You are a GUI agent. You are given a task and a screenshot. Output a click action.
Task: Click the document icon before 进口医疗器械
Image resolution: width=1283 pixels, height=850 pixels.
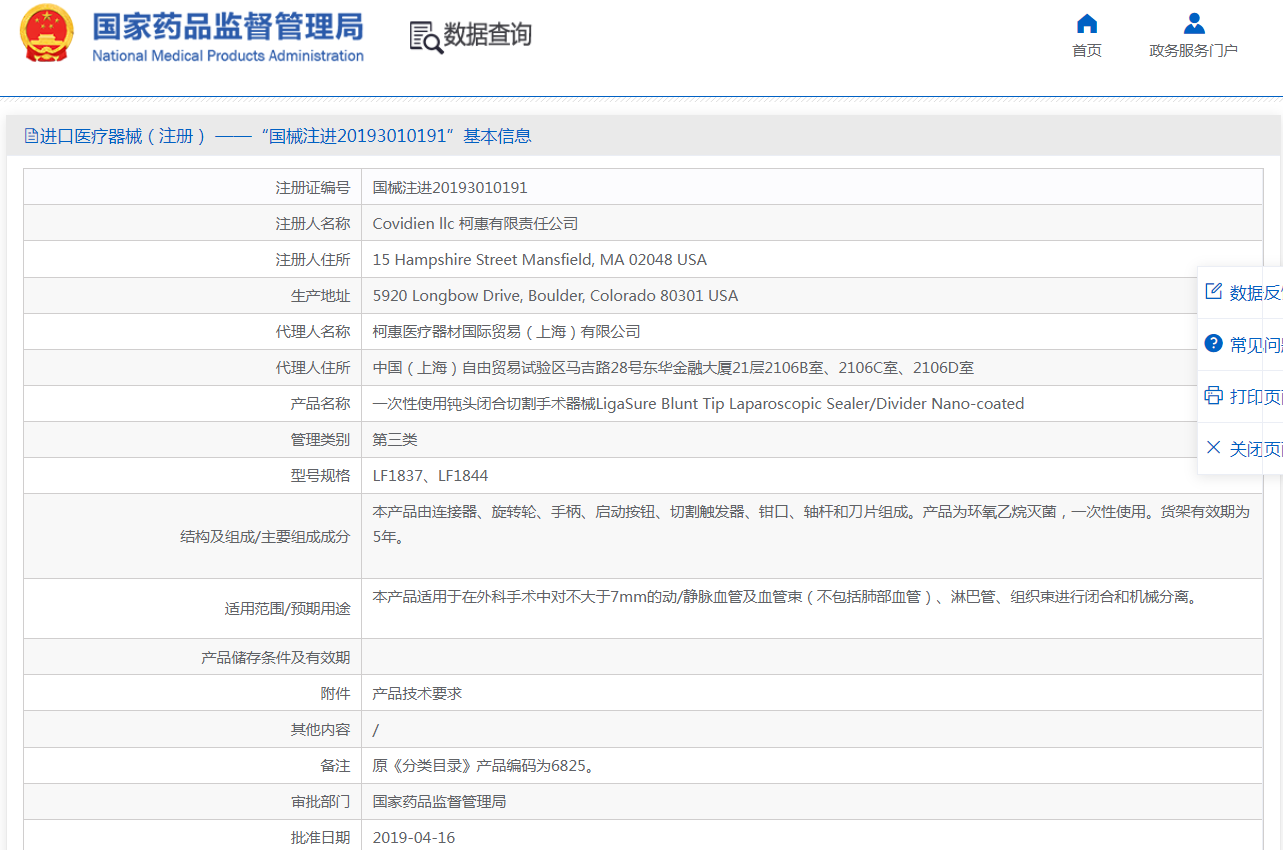tap(31, 136)
